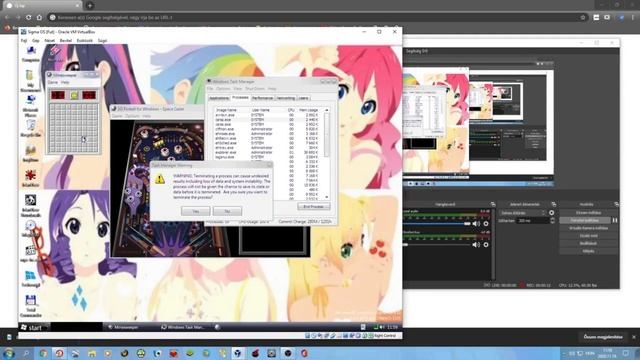This screenshot has height=360, width=640.
Task: Open the Game menu in the 3D Pinball window
Action: pyautogui.click(x=117, y=116)
